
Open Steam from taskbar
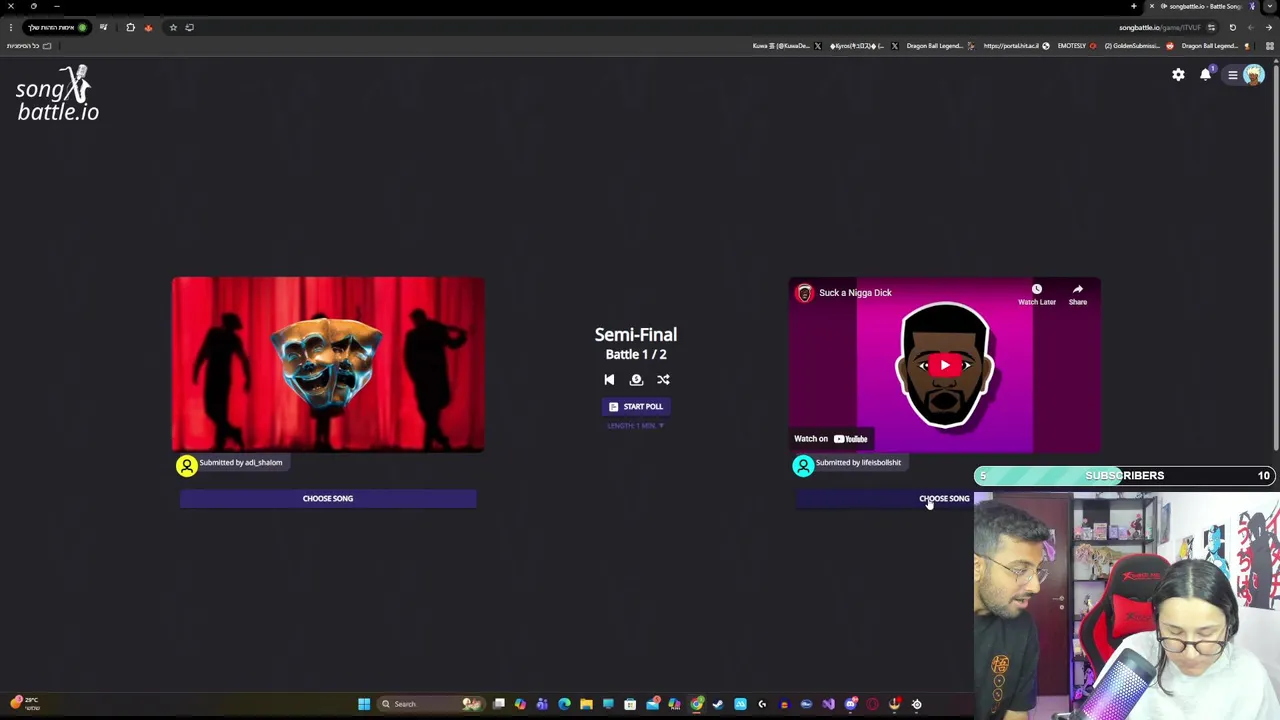[x=718, y=704]
